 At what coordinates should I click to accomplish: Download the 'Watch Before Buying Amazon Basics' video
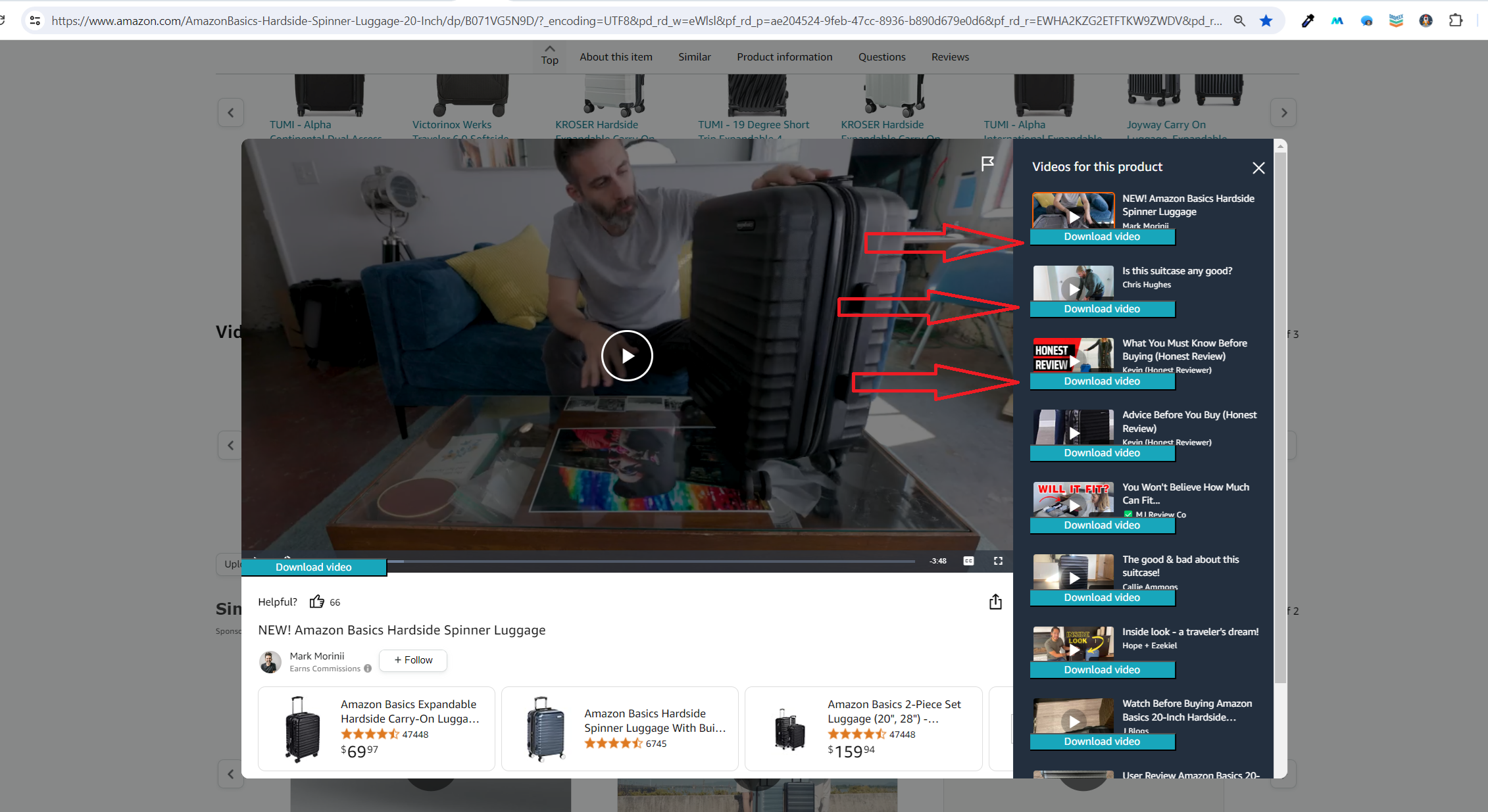click(1102, 742)
